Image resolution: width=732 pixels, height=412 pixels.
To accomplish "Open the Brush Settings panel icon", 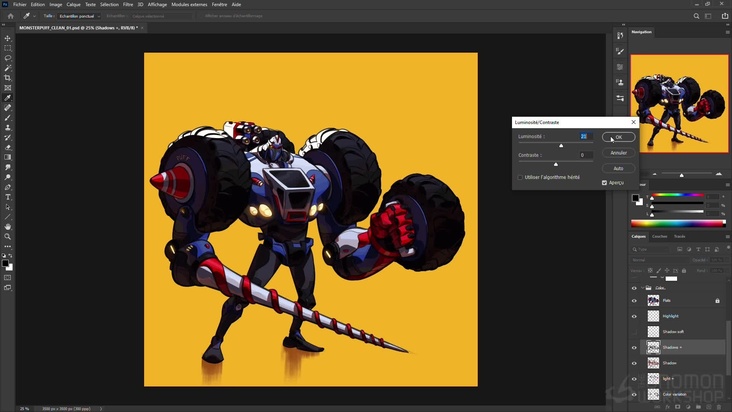I will tap(620, 51).
